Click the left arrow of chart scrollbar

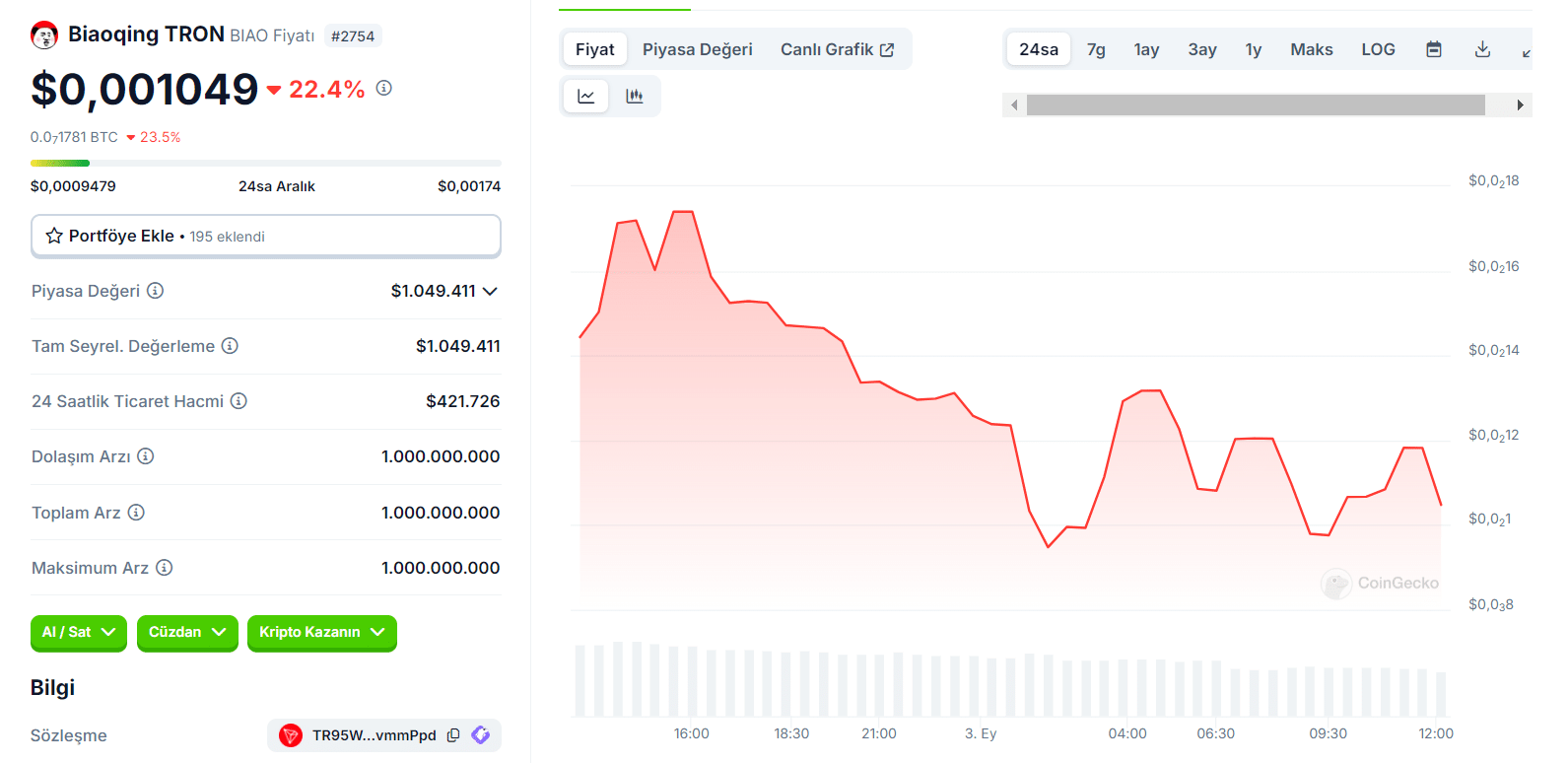[x=1014, y=105]
